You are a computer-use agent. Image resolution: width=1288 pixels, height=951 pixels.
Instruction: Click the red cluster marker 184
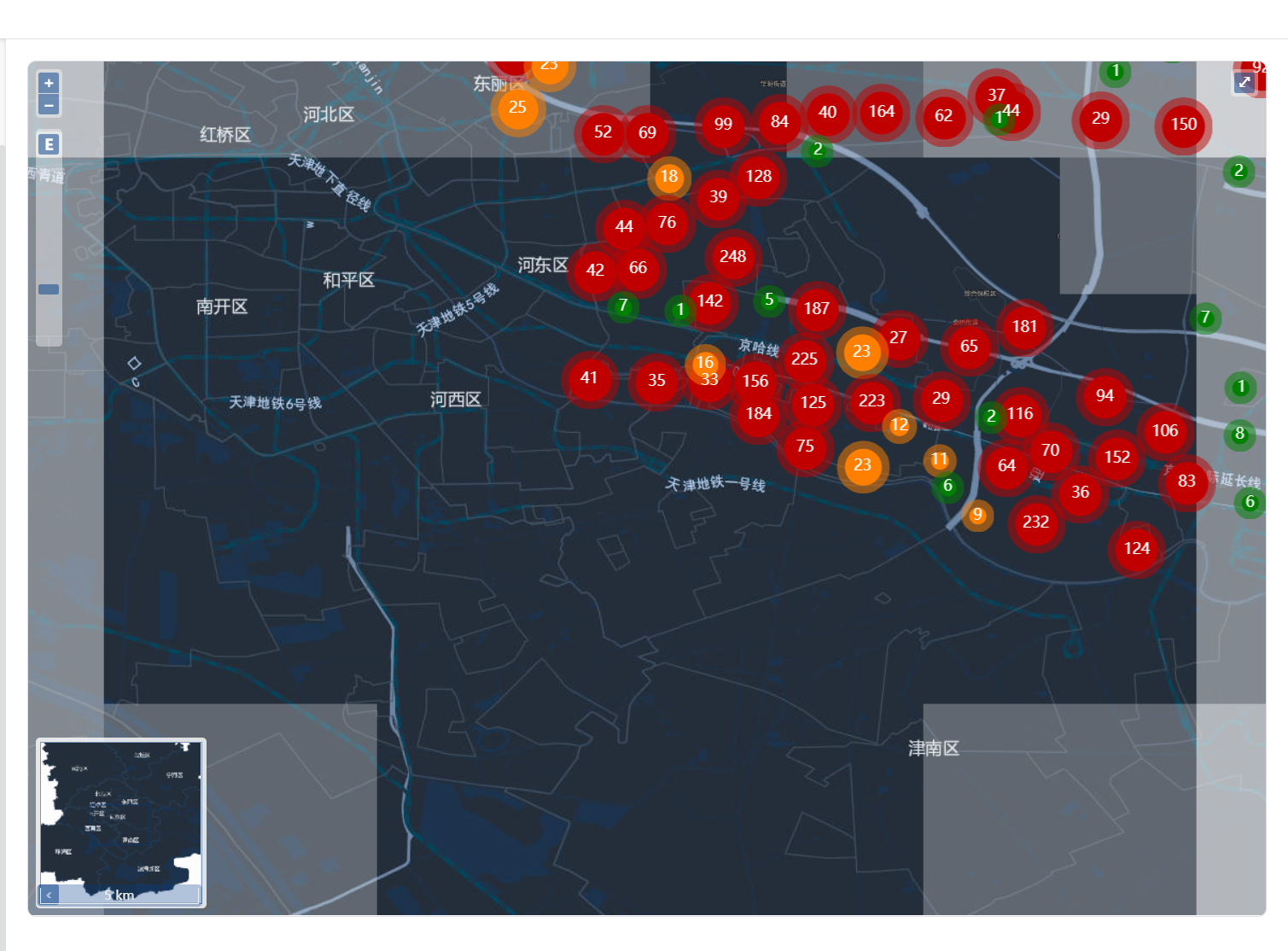(x=758, y=413)
